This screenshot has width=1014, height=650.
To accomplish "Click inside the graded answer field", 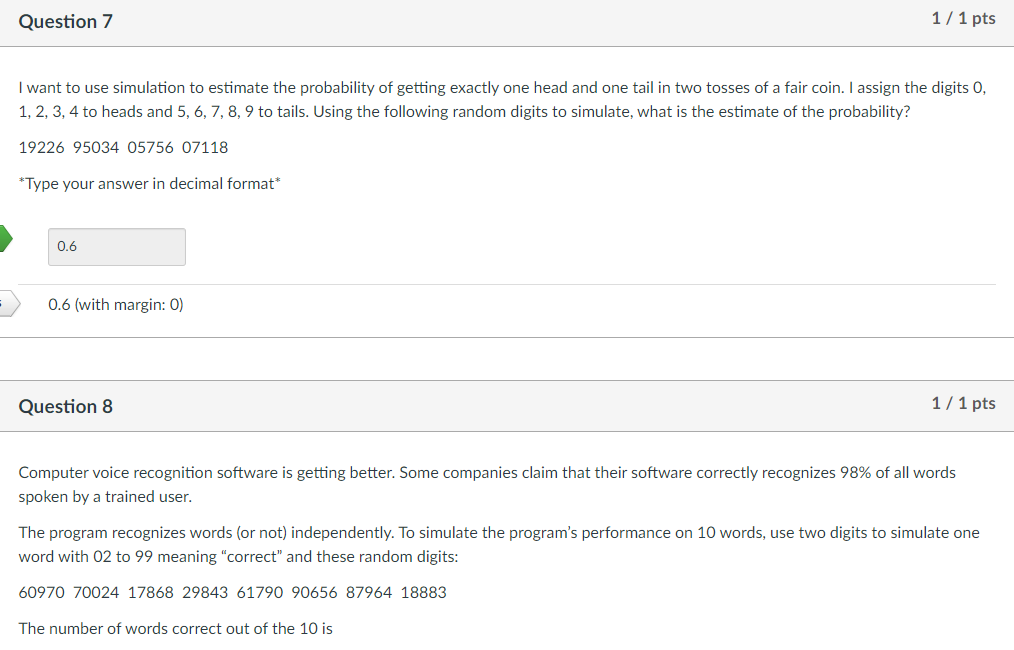I will pos(116,246).
